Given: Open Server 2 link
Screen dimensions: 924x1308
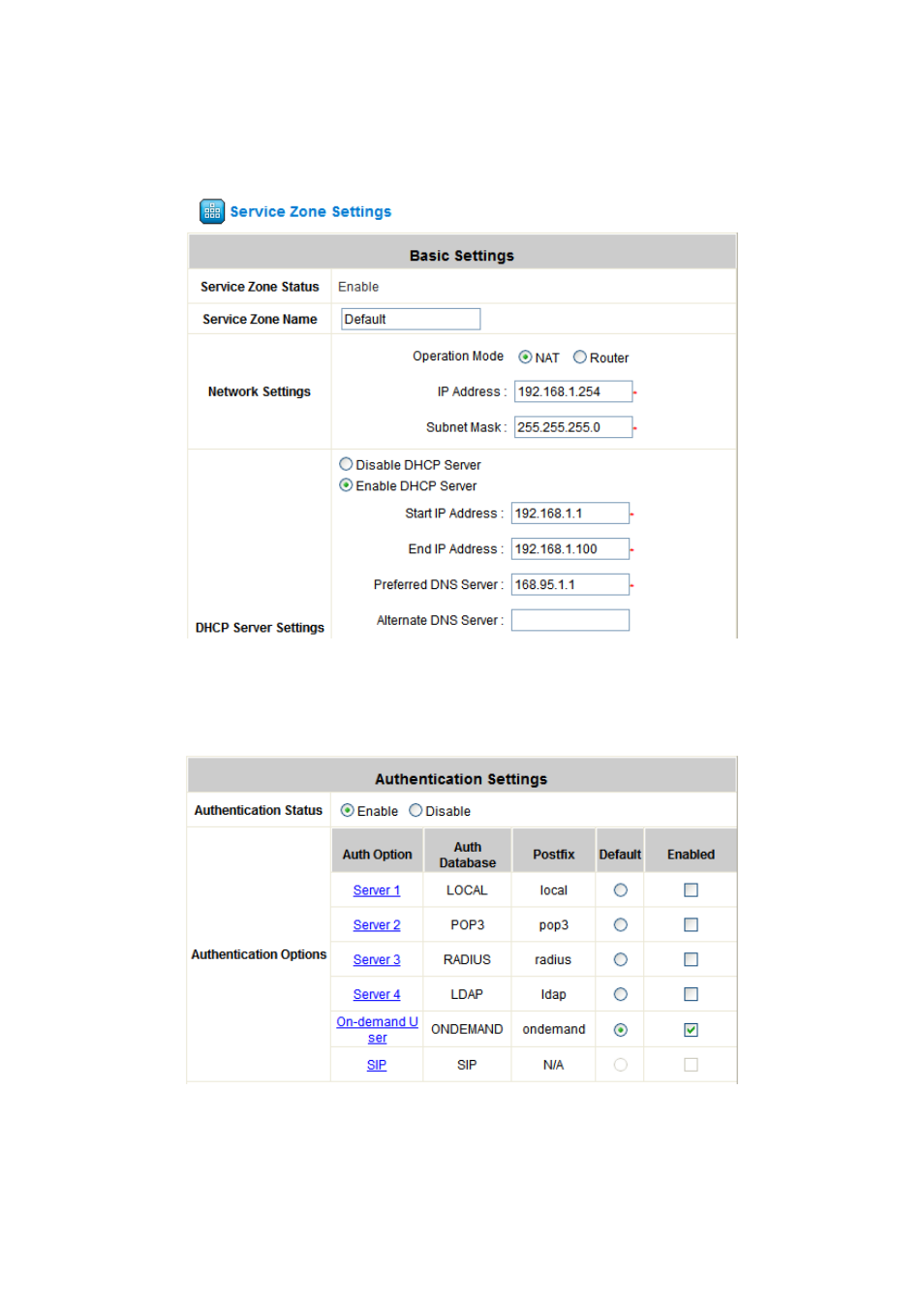Looking at the screenshot, I should coord(377,925).
